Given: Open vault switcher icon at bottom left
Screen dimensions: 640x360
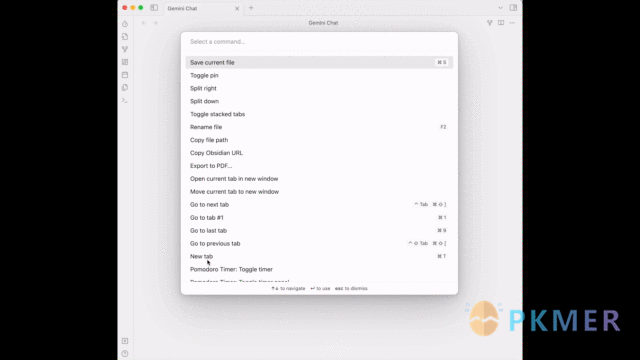Looking at the screenshot, I should (125, 341).
